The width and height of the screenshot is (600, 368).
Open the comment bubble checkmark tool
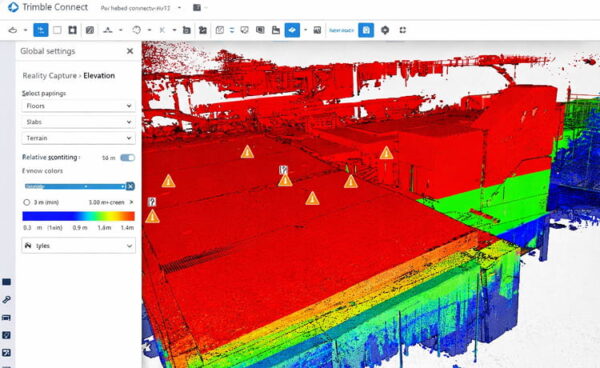point(245,30)
